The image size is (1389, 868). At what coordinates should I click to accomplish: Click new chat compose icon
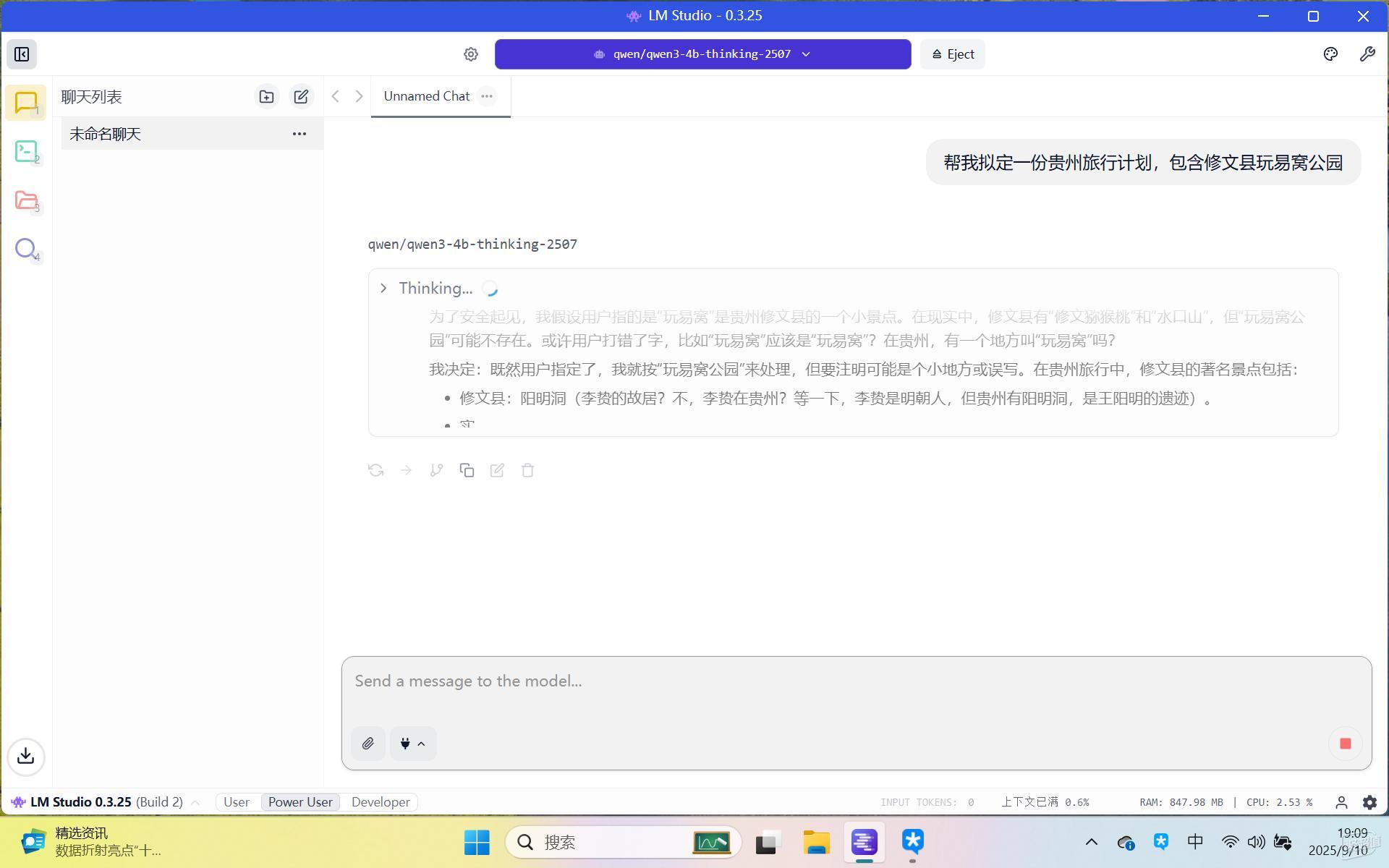[301, 96]
